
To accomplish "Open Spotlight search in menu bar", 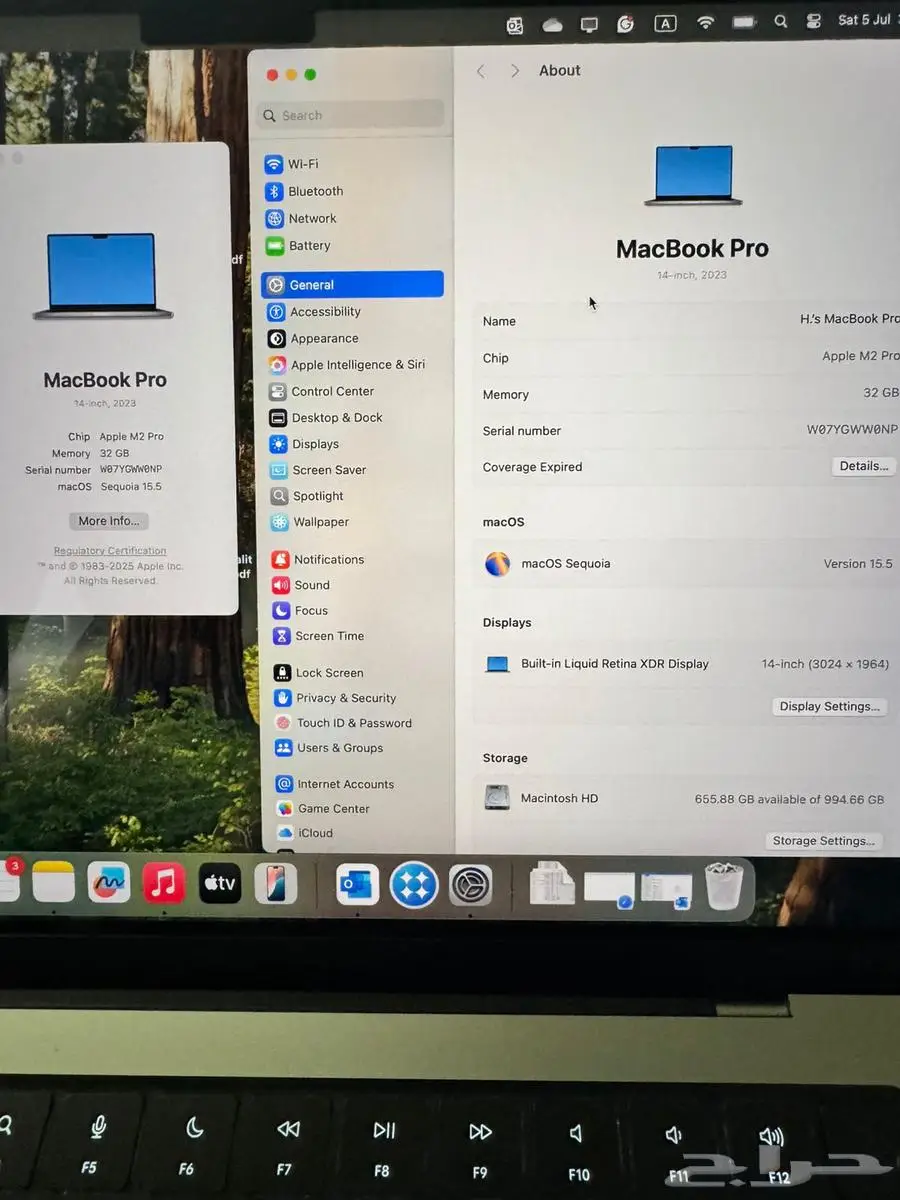I will 781,21.
